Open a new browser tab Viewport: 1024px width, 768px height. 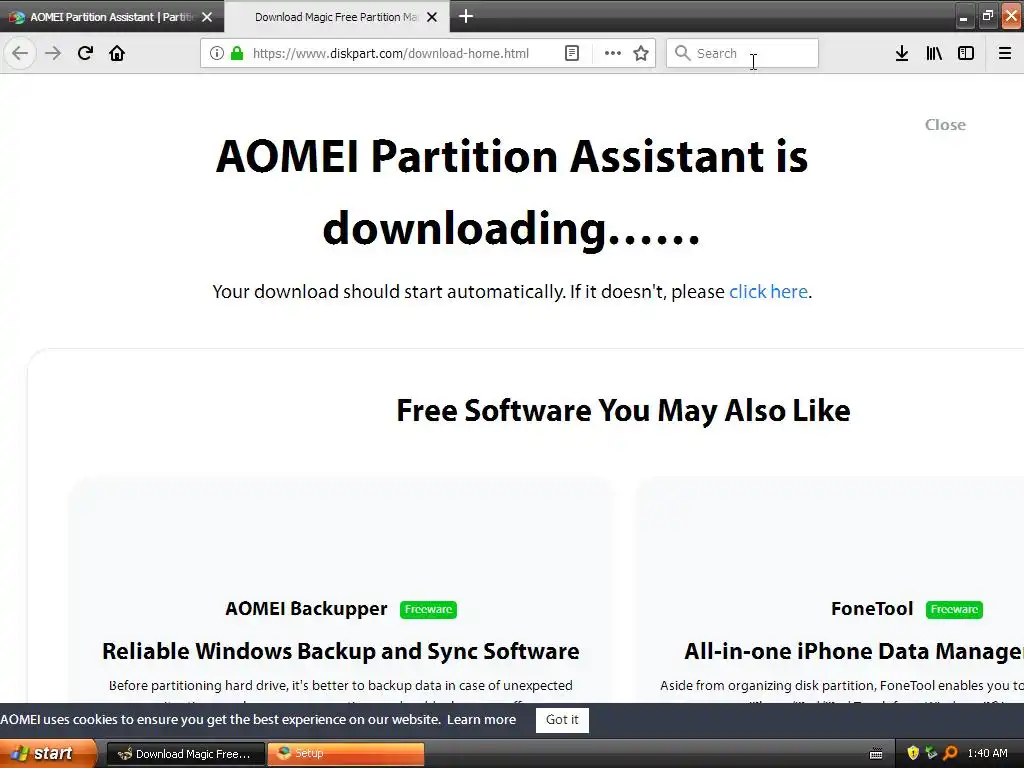click(x=466, y=16)
